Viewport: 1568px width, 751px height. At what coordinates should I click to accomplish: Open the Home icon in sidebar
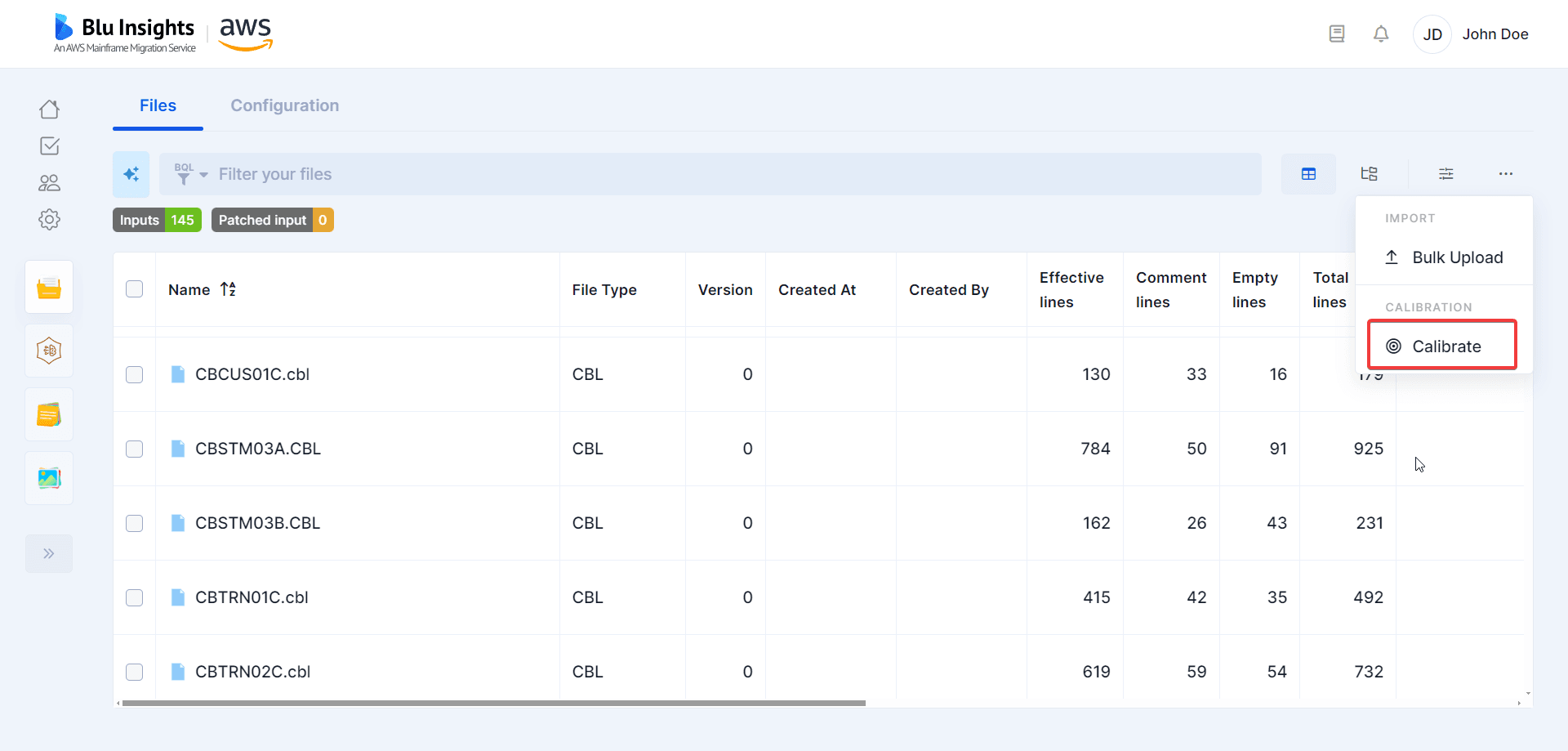(x=49, y=110)
